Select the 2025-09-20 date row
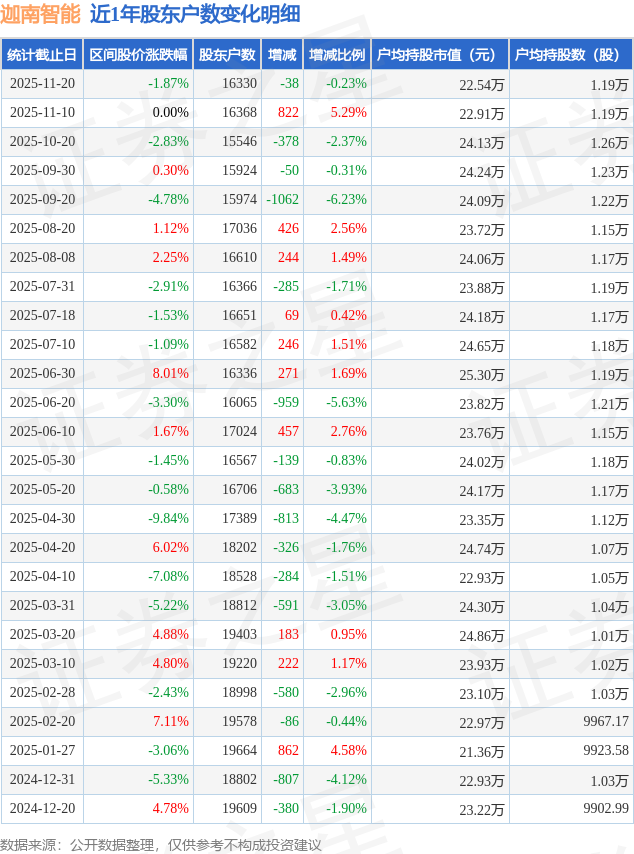 point(42,200)
